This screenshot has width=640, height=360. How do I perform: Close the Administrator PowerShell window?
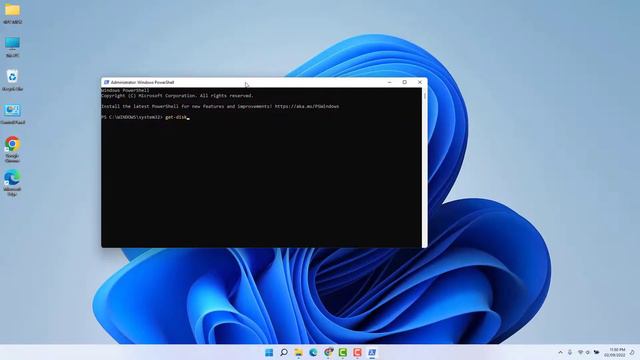coord(420,82)
